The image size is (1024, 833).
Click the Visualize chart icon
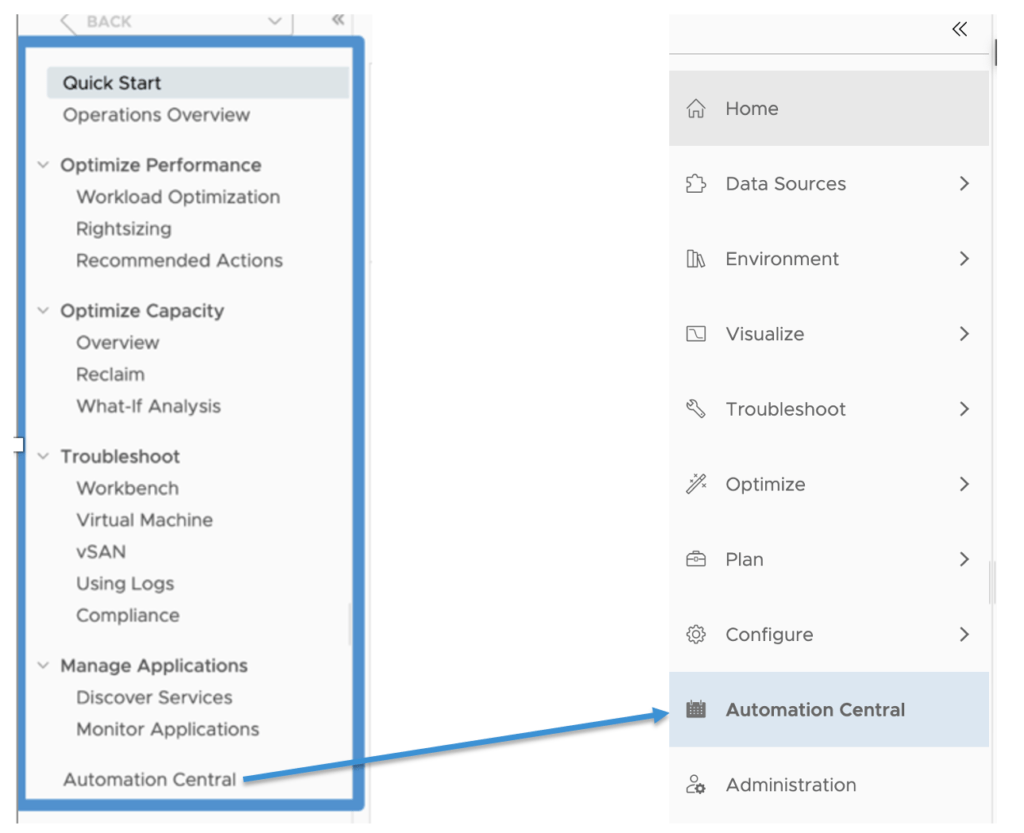tap(696, 334)
